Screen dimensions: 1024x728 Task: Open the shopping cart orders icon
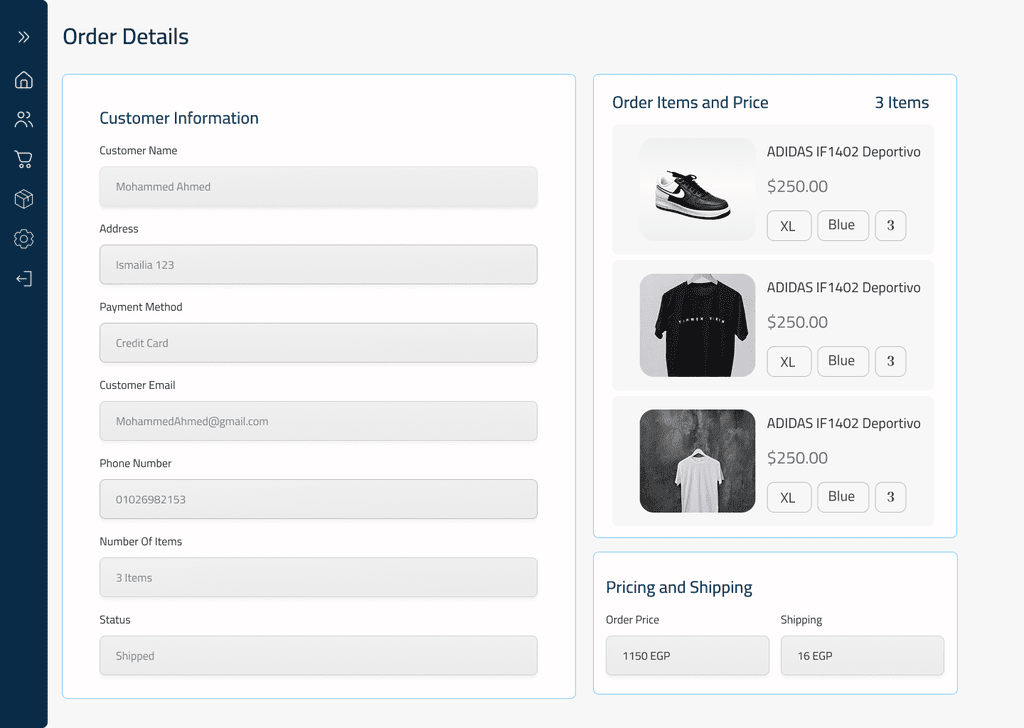(x=24, y=159)
